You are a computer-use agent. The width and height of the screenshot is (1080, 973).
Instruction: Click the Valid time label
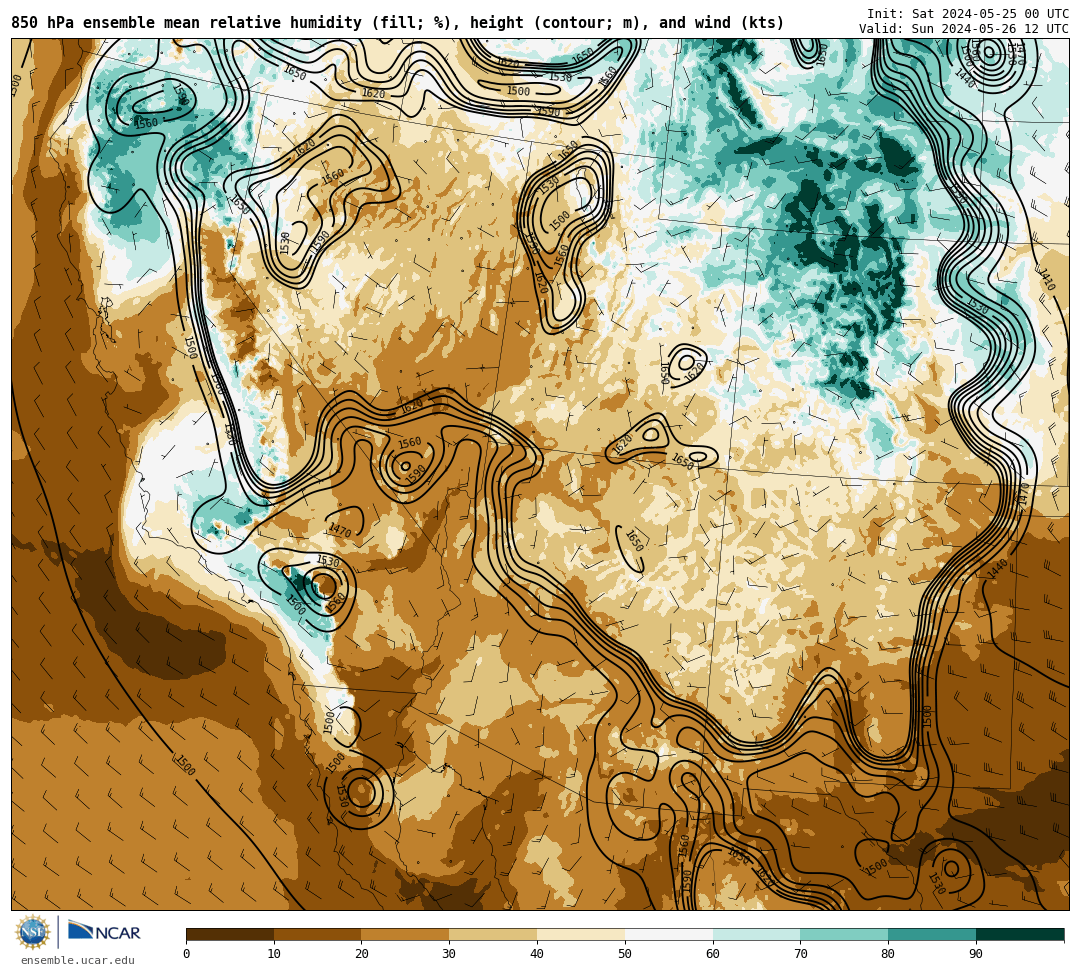964,29
